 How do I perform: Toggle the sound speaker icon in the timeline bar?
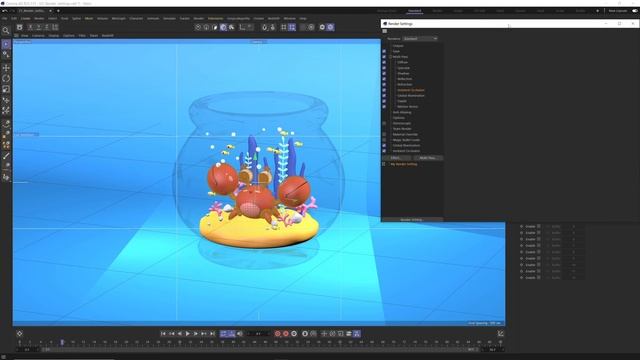coord(240,333)
